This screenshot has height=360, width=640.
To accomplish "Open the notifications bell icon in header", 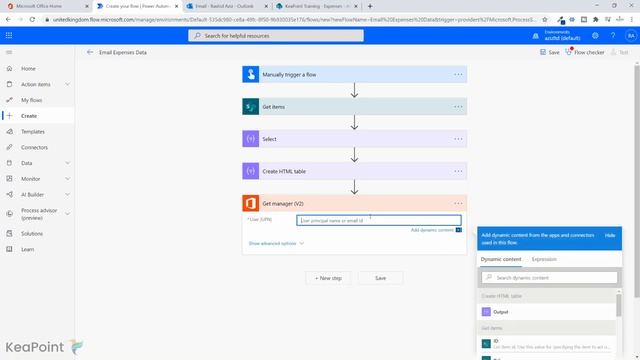I will [536, 36].
